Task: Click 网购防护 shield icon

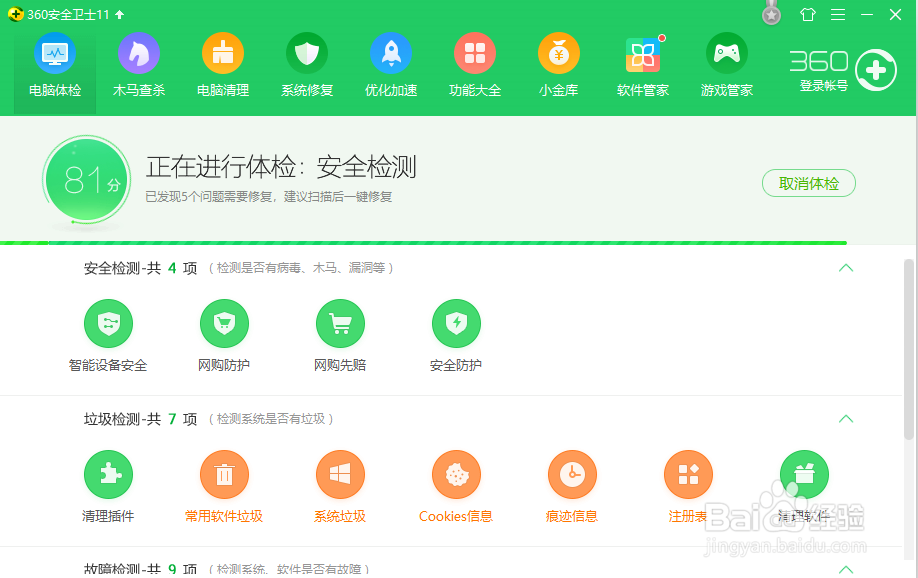Action: tap(224, 323)
